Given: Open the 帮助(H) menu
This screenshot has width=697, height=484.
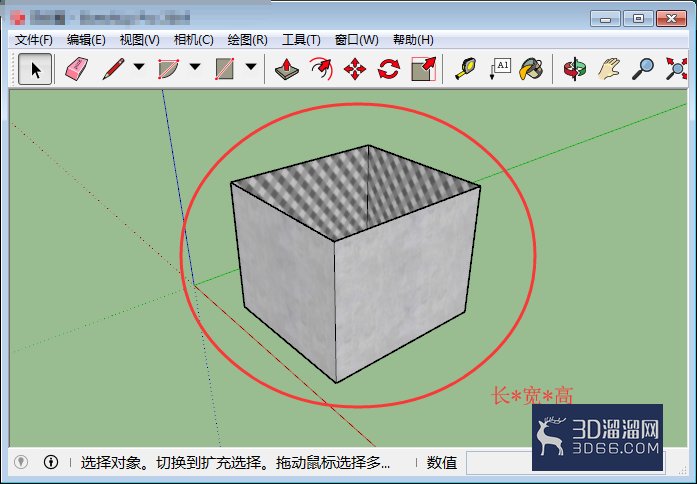Looking at the screenshot, I should click(413, 40).
